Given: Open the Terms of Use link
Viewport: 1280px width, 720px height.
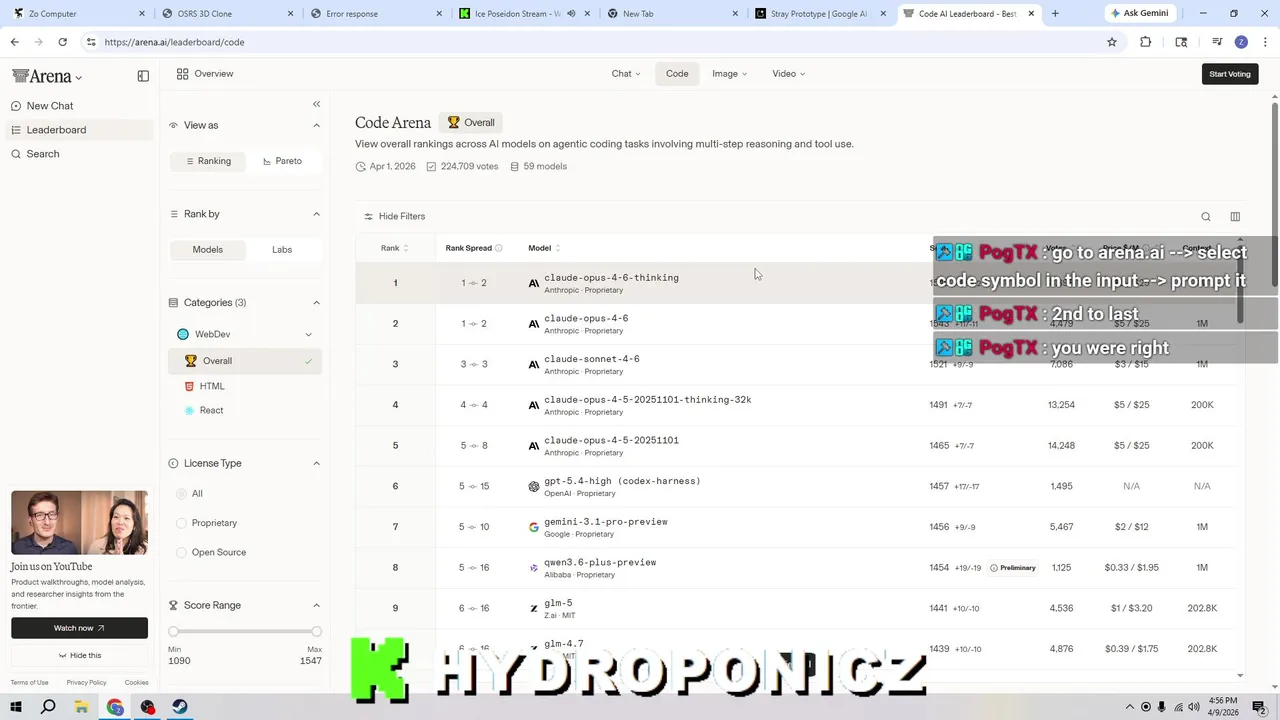Looking at the screenshot, I should tap(29, 683).
